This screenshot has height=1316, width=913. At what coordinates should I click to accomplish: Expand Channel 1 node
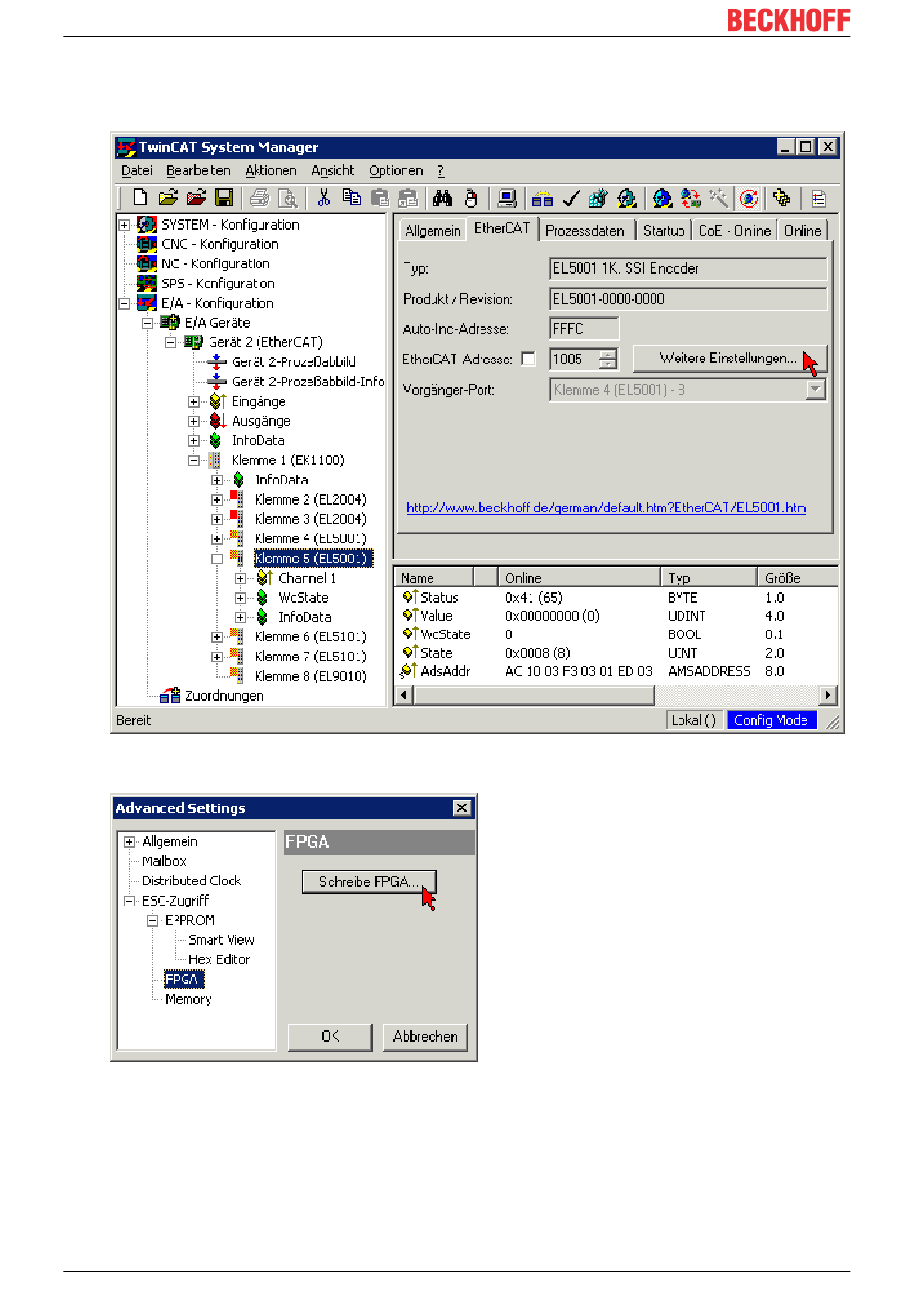tap(240, 579)
